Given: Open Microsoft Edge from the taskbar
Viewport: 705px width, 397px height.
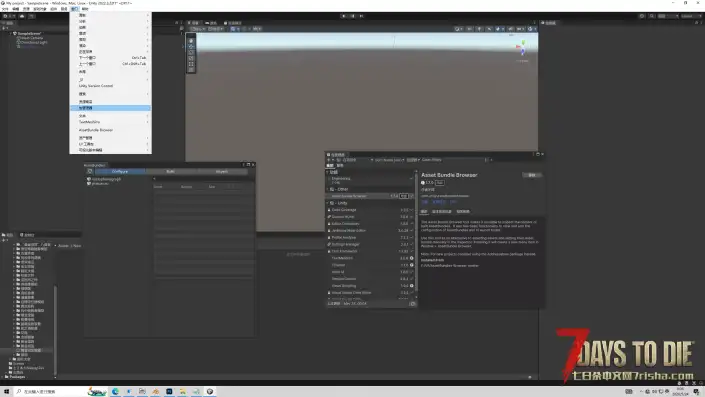Looking at the screenshot, I should 116,392.
